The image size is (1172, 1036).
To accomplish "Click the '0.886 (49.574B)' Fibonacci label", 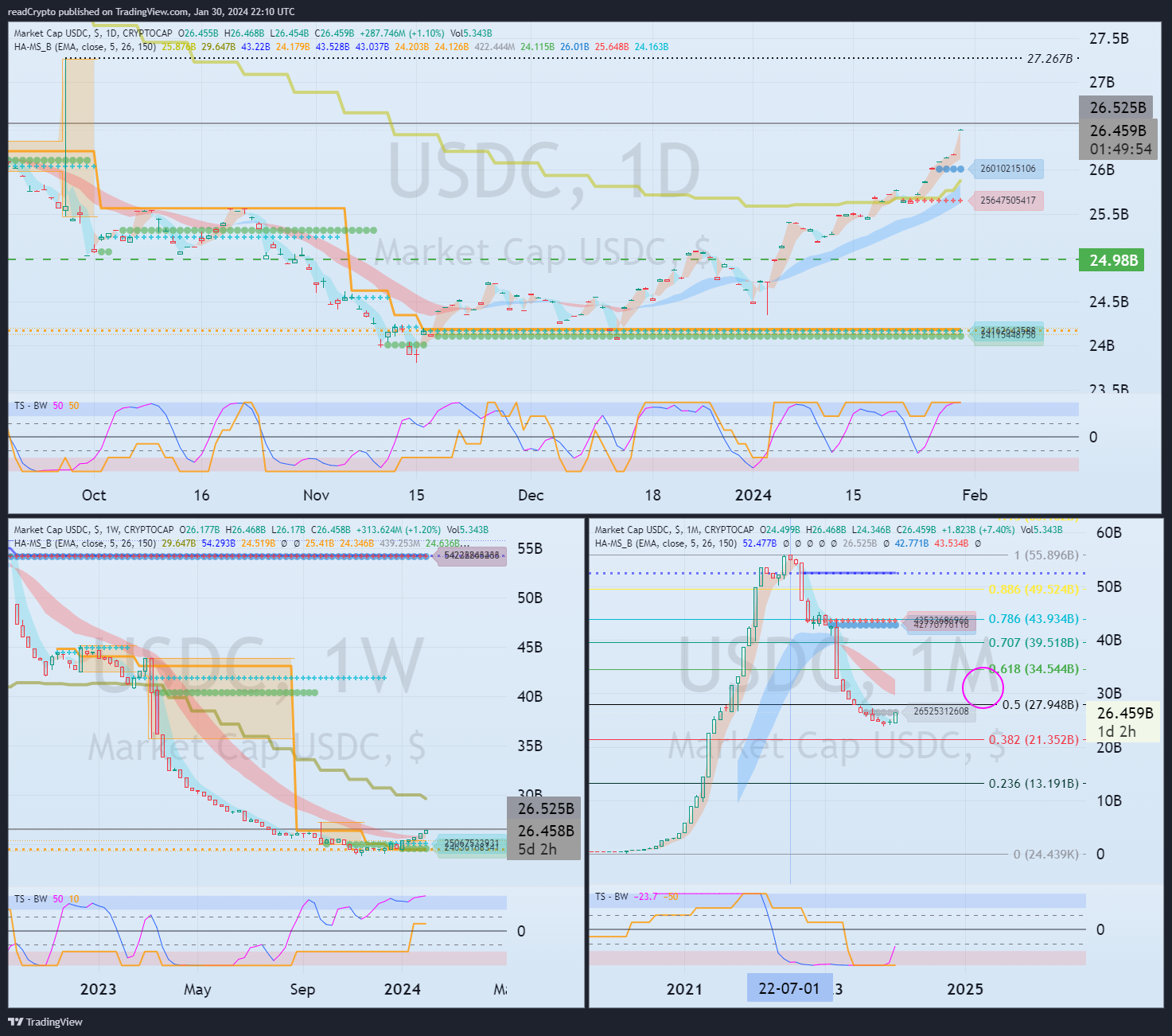I will click(1034, 590).
